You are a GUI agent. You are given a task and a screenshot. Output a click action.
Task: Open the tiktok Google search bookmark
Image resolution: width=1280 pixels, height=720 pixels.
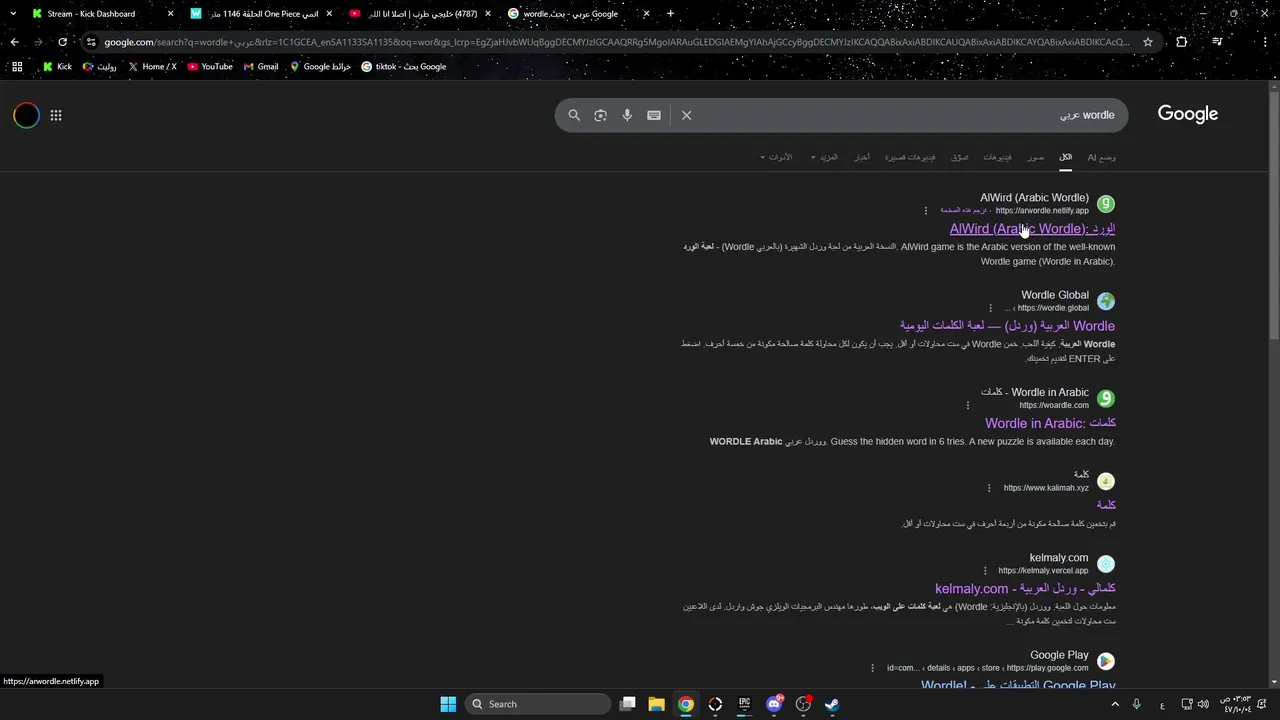coord(404,67)
